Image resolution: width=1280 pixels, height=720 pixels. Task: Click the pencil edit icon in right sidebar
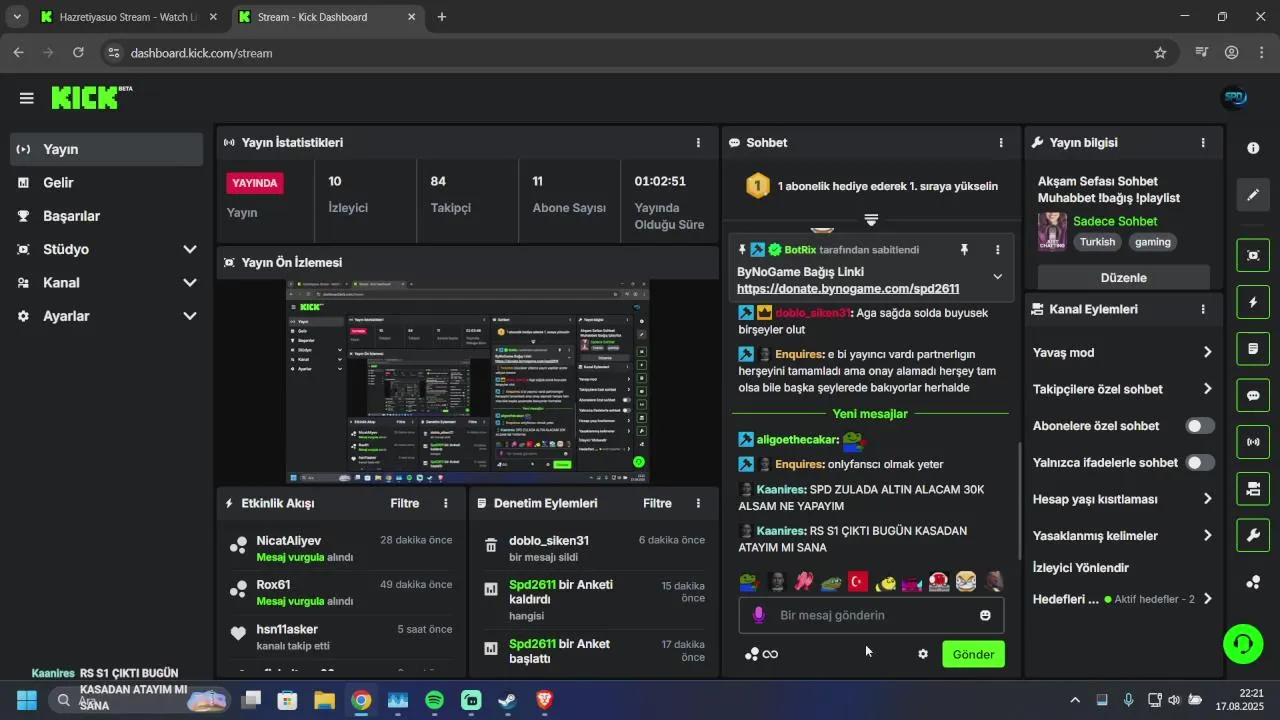click(x=1253, y=195)
